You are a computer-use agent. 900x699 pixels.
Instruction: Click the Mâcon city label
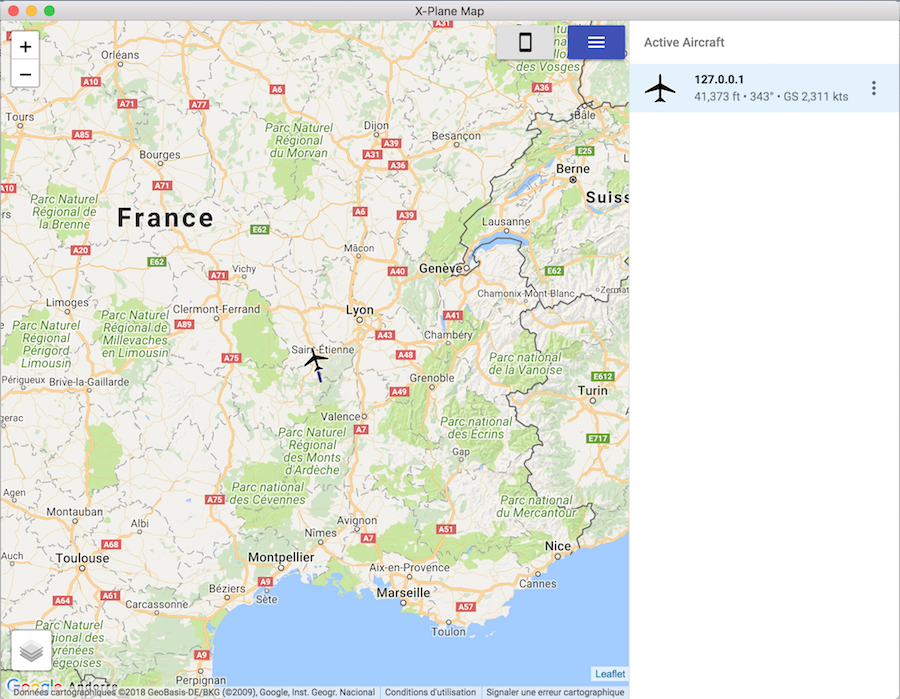[x=359, y=248]
